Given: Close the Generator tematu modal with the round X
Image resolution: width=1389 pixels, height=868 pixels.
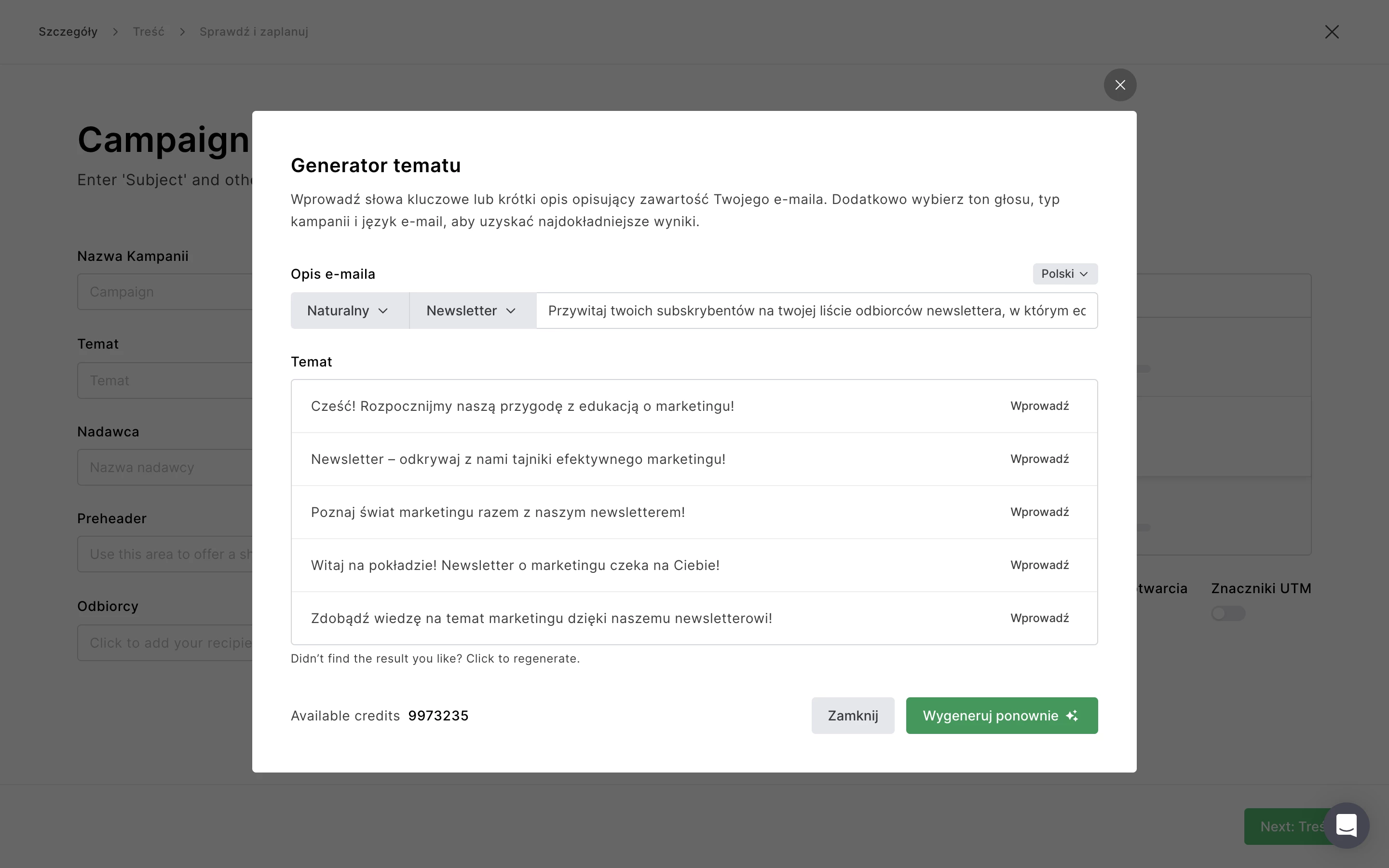Looking at the screenshot, I should point(1120,85).
